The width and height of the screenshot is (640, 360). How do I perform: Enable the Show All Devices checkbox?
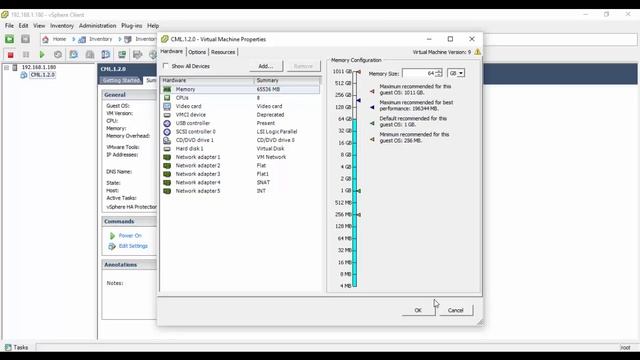(x=165, y=66)
